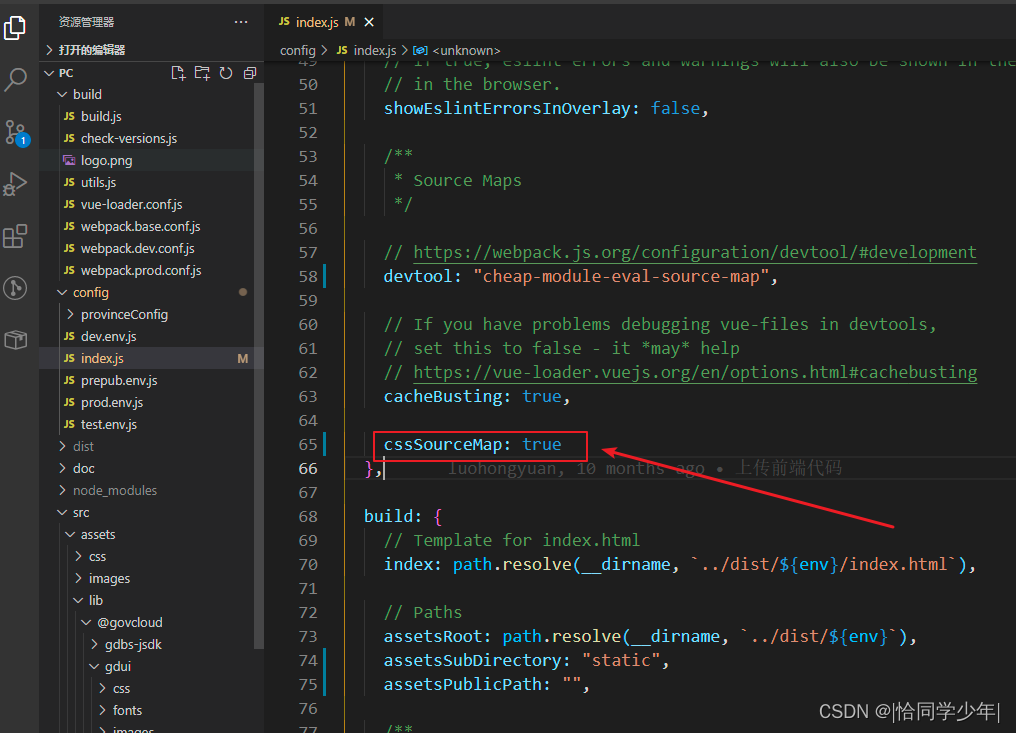This screenshot has width=1016, height=733.
Task: Collapse all folders in explorer
Action: tap(249, 73)
